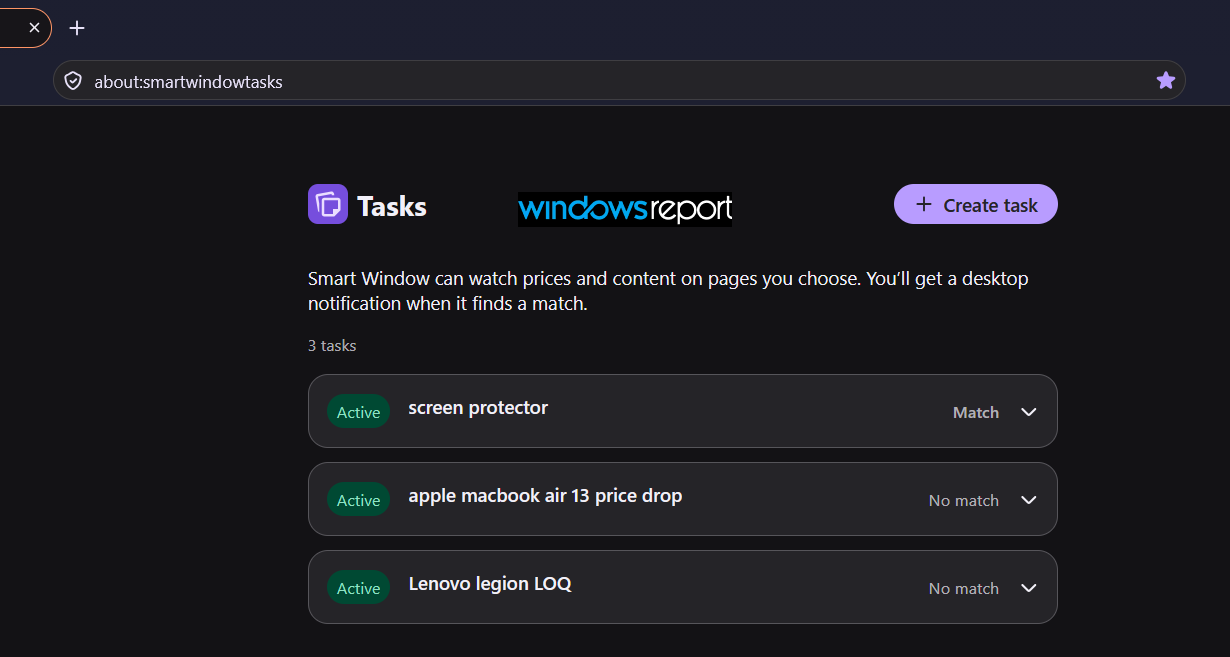Open a new tab with plus icon
Viewport: 1230px width, 657px height.
[77, 28]
